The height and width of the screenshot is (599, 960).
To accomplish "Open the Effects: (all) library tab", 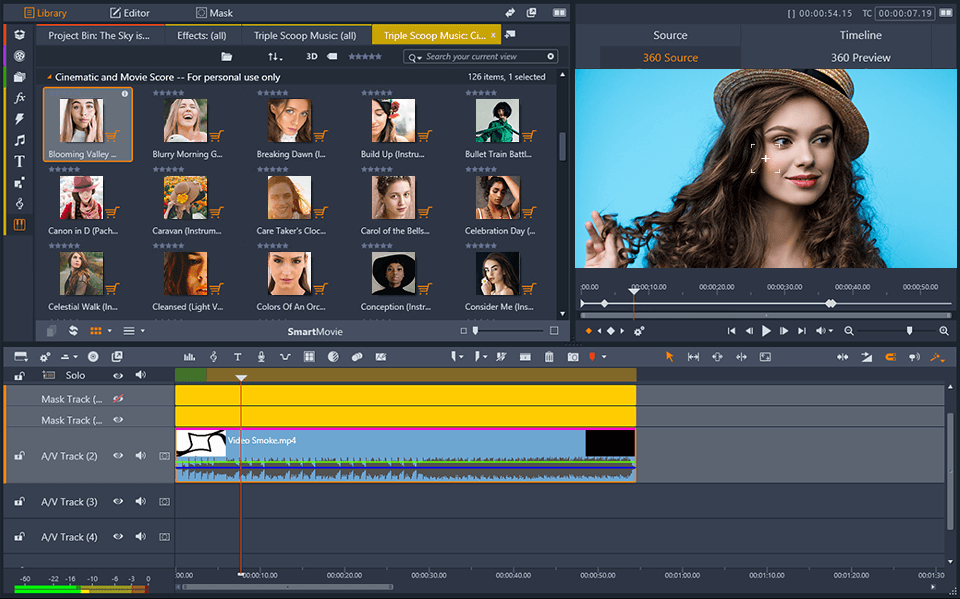I will [204, 35].
